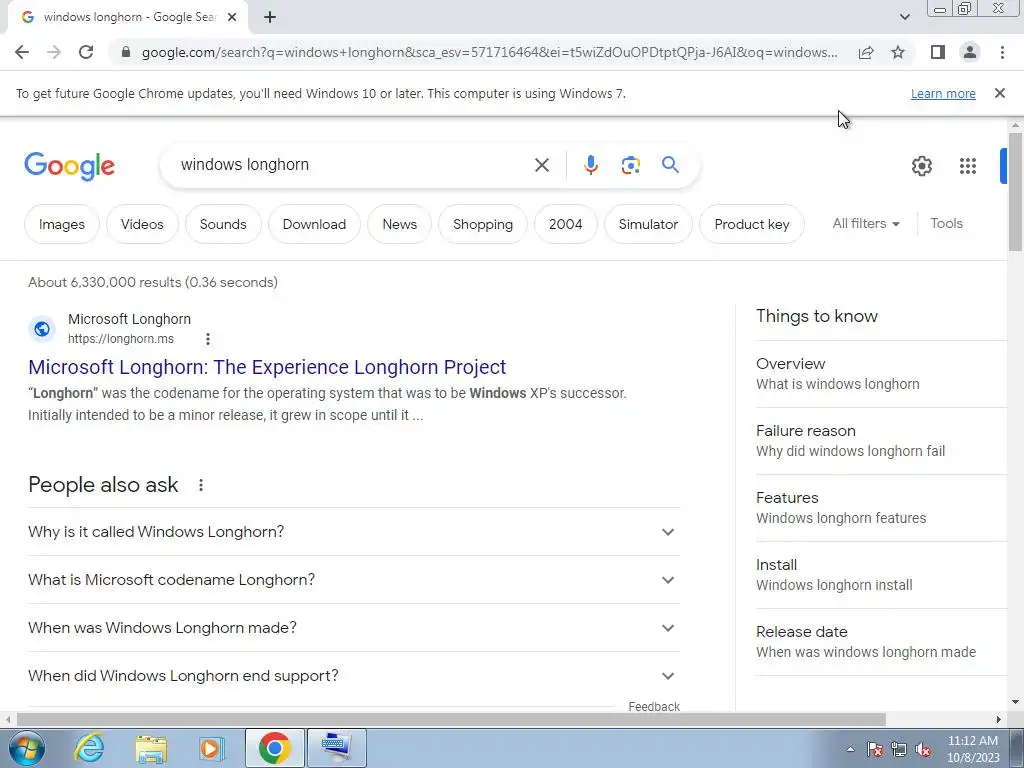Click the horizontal scrollbar right arrow
Image resolution: width=1024 pixels, height=768 pixels.
(x=999, y=719)
